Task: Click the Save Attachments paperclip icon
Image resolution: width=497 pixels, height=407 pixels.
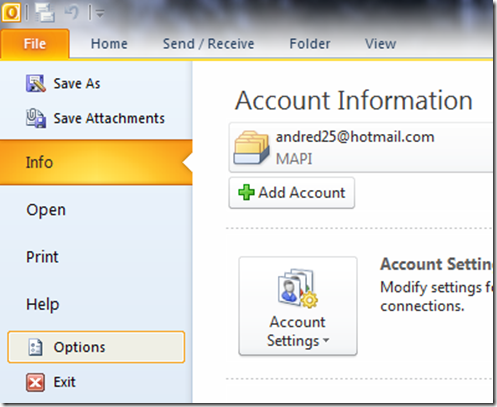Action: click(36, 118)
